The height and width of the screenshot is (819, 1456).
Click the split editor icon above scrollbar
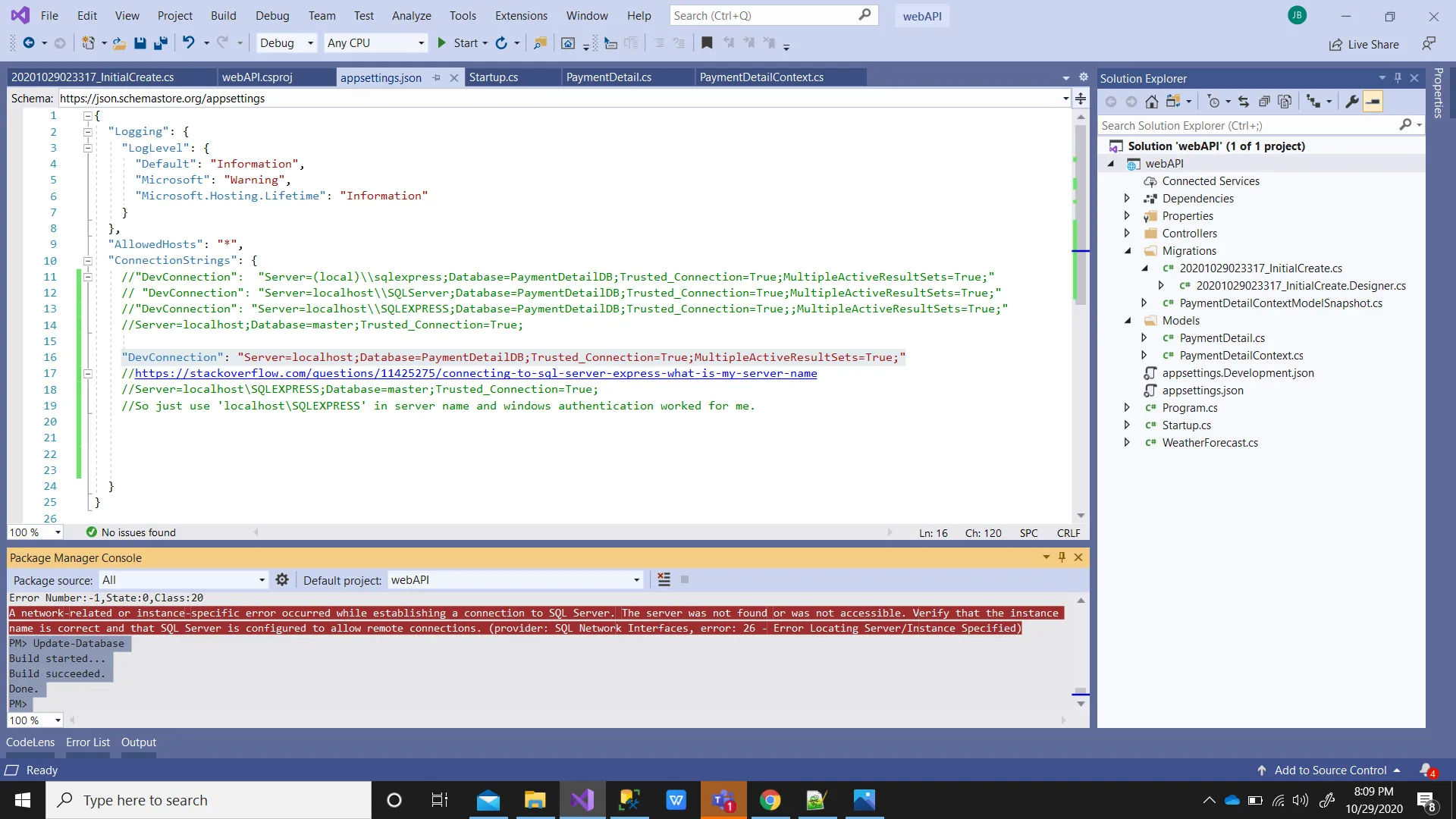pos(1081,99)
